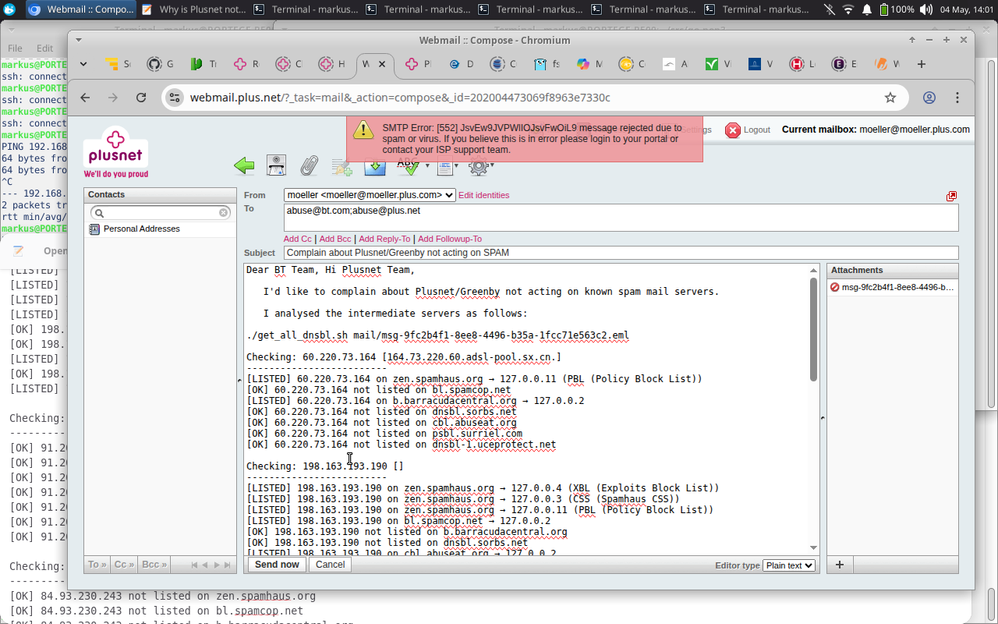
Task: Click the Cancel button
Action: pos(330,565)
